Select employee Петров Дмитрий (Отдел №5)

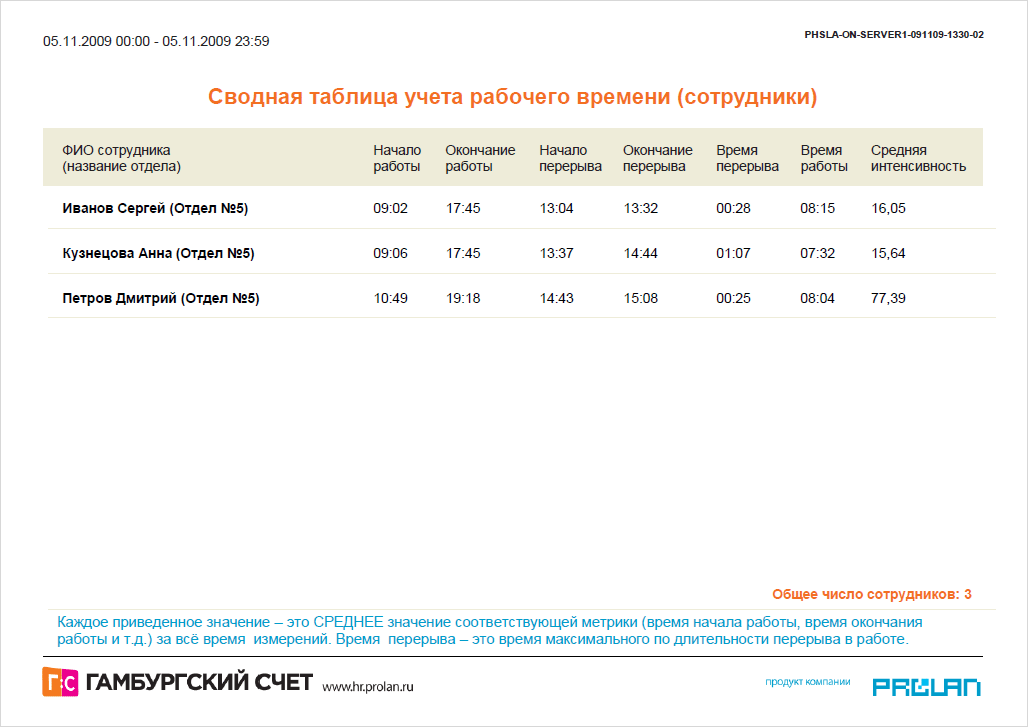click(x=161, y=298)
